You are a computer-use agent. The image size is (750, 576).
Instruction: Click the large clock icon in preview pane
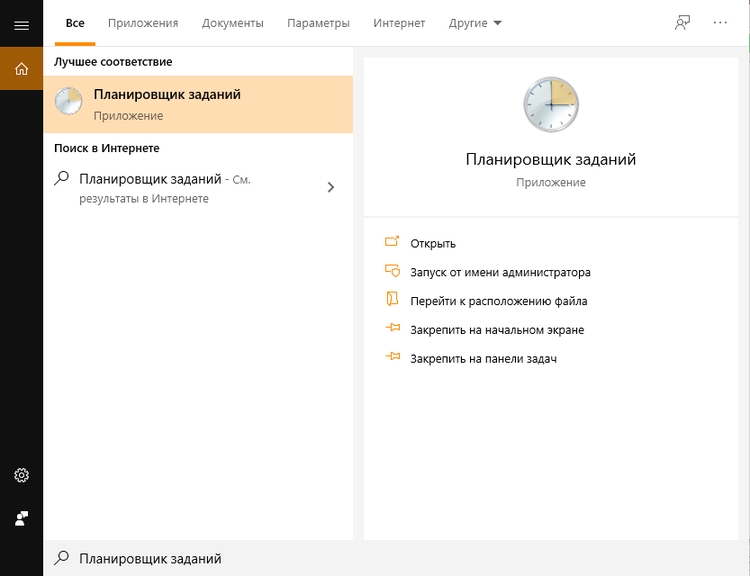551,104
